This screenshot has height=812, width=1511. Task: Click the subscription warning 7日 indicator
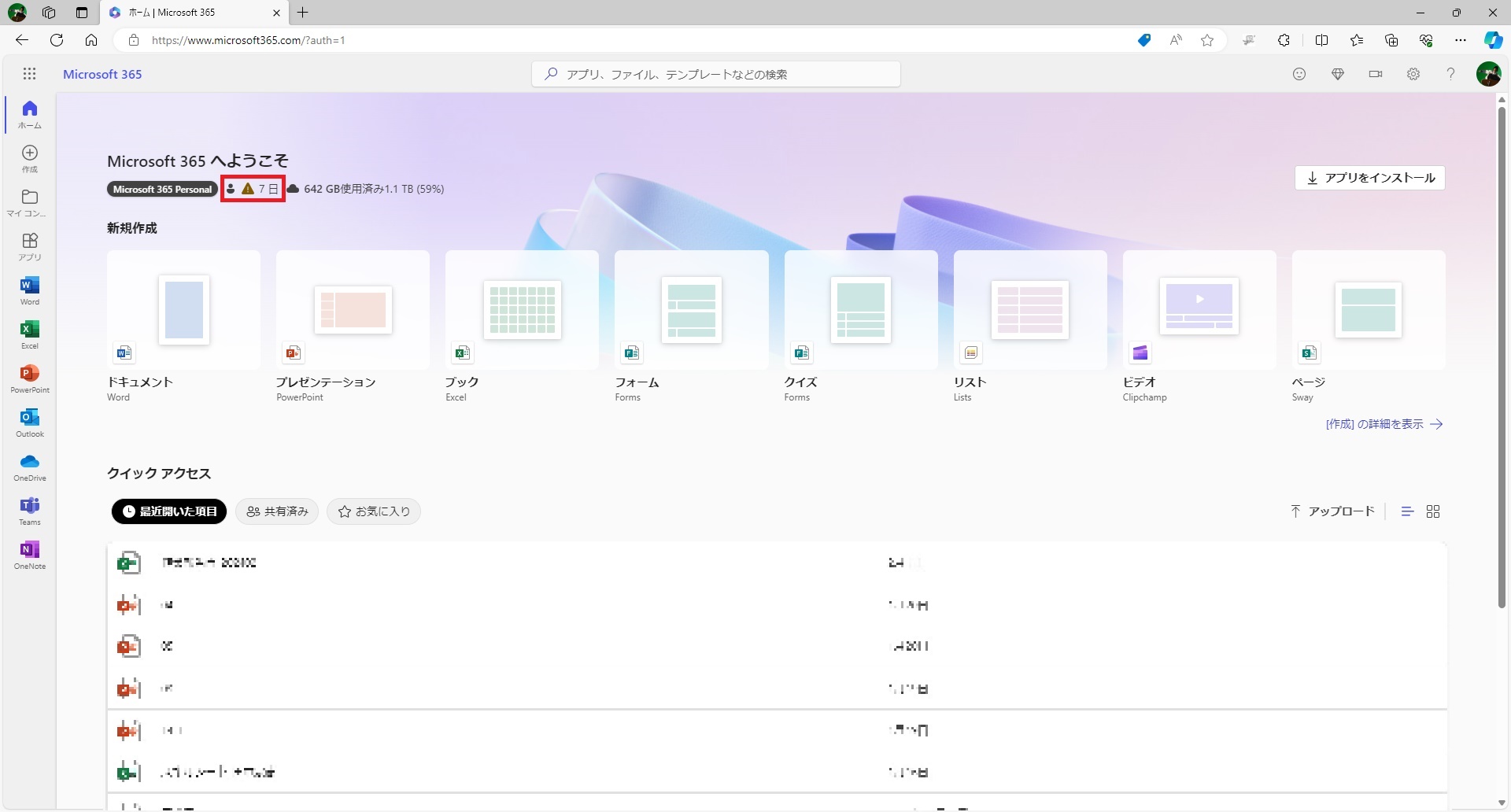253,189
